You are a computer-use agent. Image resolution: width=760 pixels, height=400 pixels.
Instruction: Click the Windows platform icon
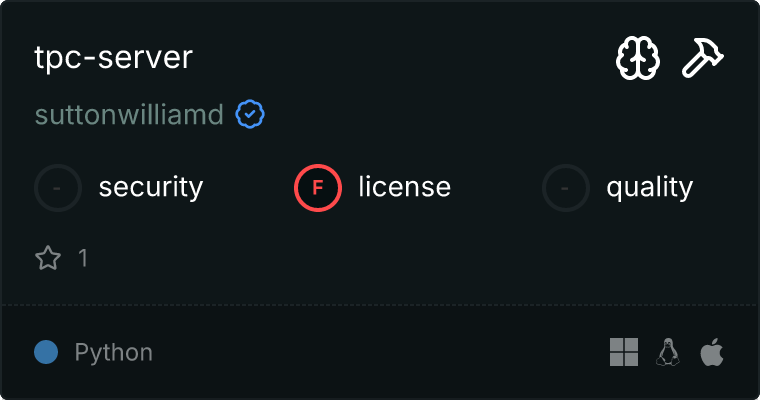point(624,352)
